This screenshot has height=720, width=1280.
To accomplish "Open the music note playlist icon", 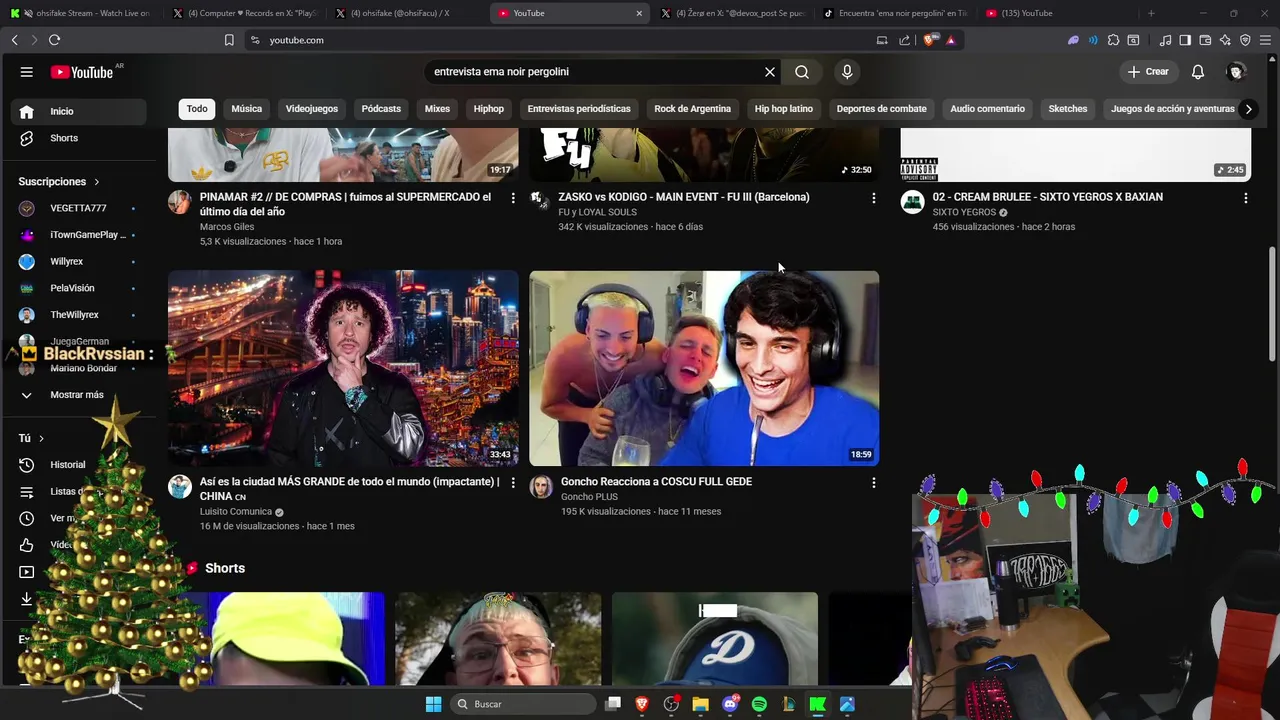I will coord(1165,40).
